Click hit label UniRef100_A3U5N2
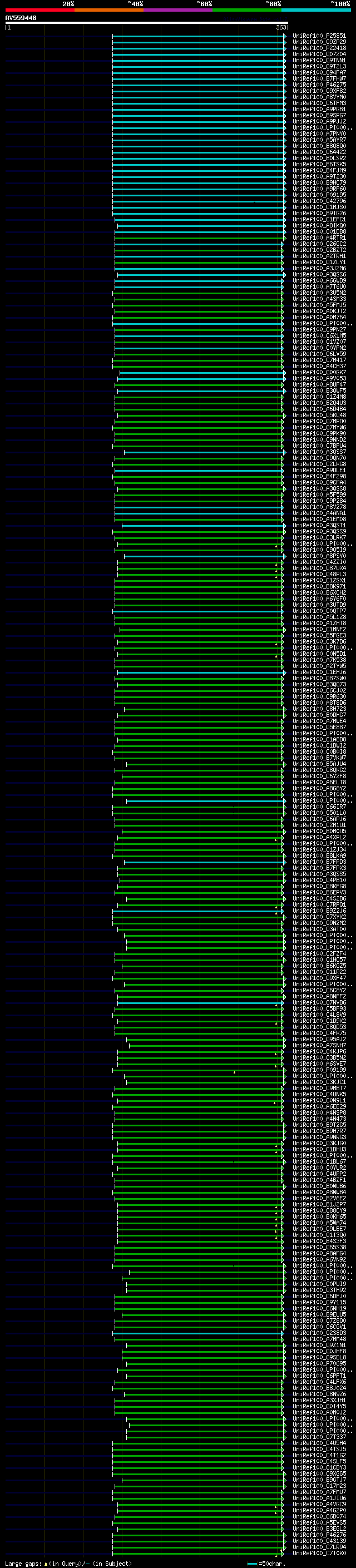The width and height of the screenshot is (356, 1568). pos(319,293)
